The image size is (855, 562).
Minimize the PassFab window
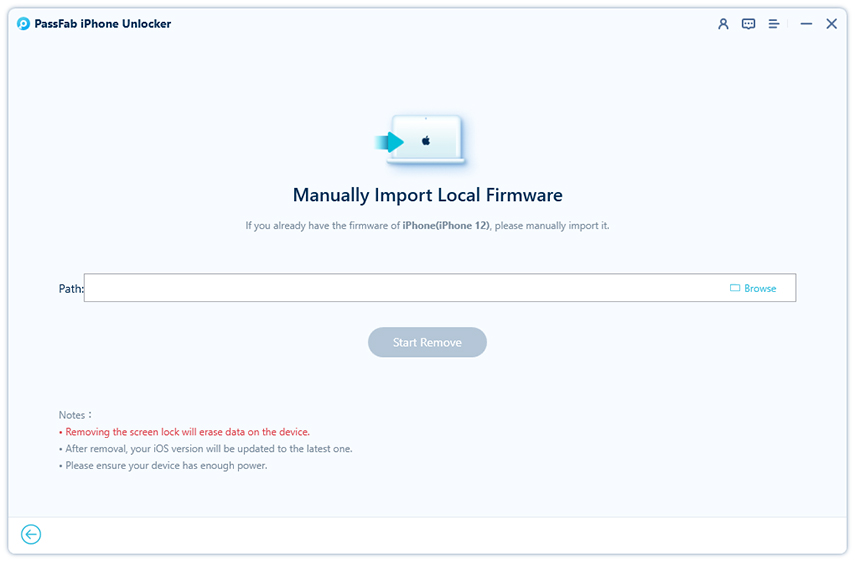806,24
